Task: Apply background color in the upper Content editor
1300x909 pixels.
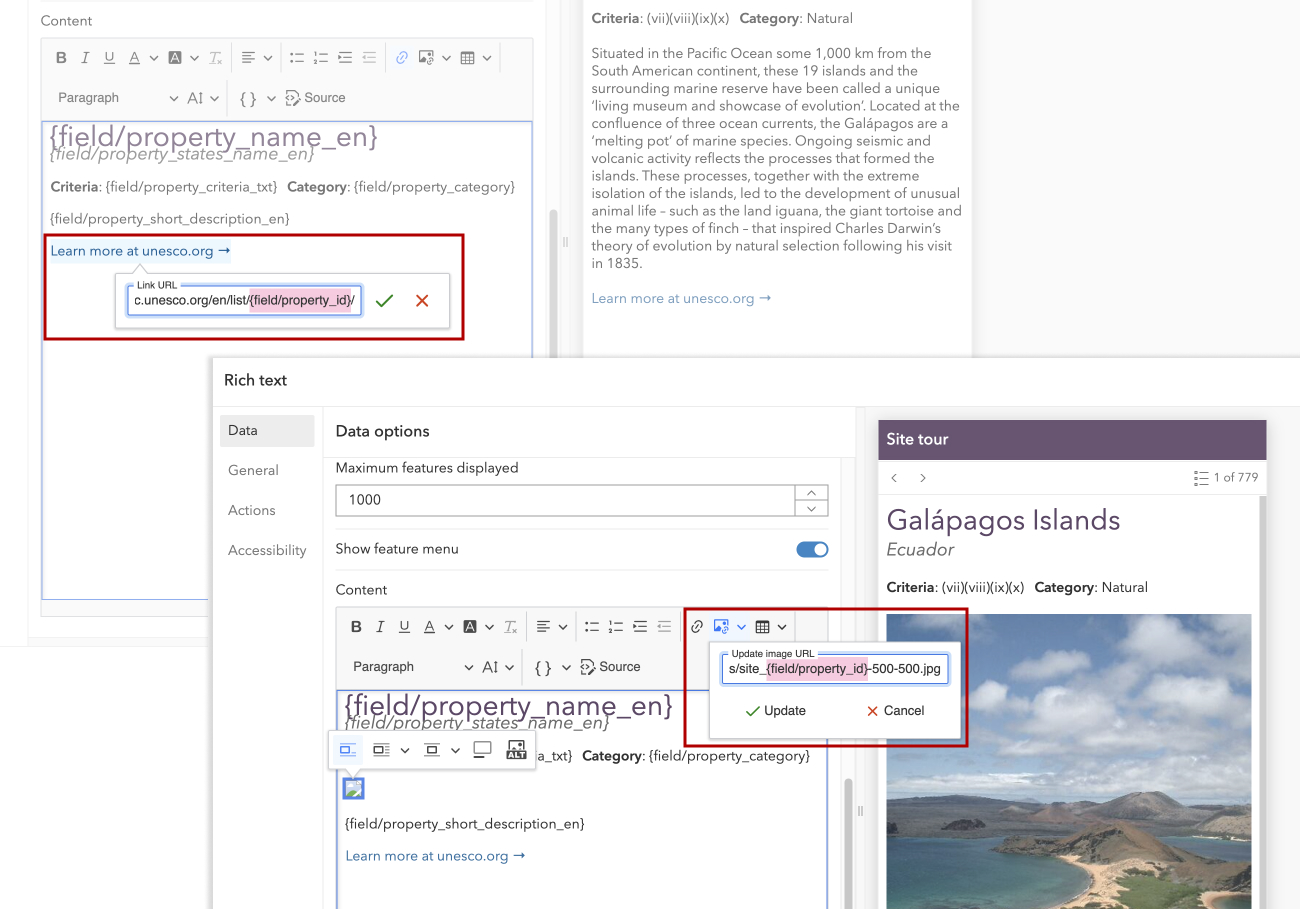Action: (x=175, y=58)
